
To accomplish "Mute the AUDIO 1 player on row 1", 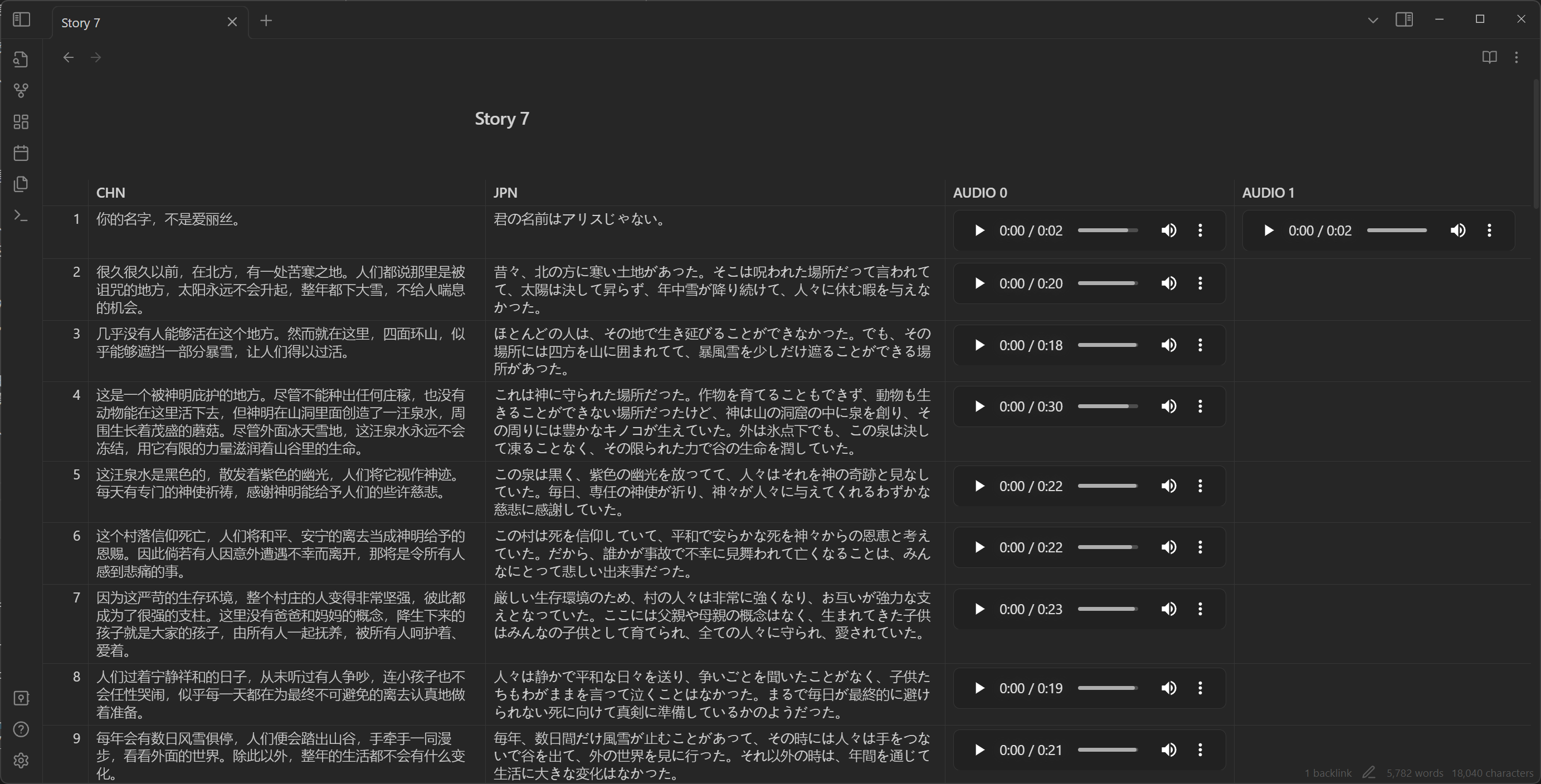I will 1458,230.
